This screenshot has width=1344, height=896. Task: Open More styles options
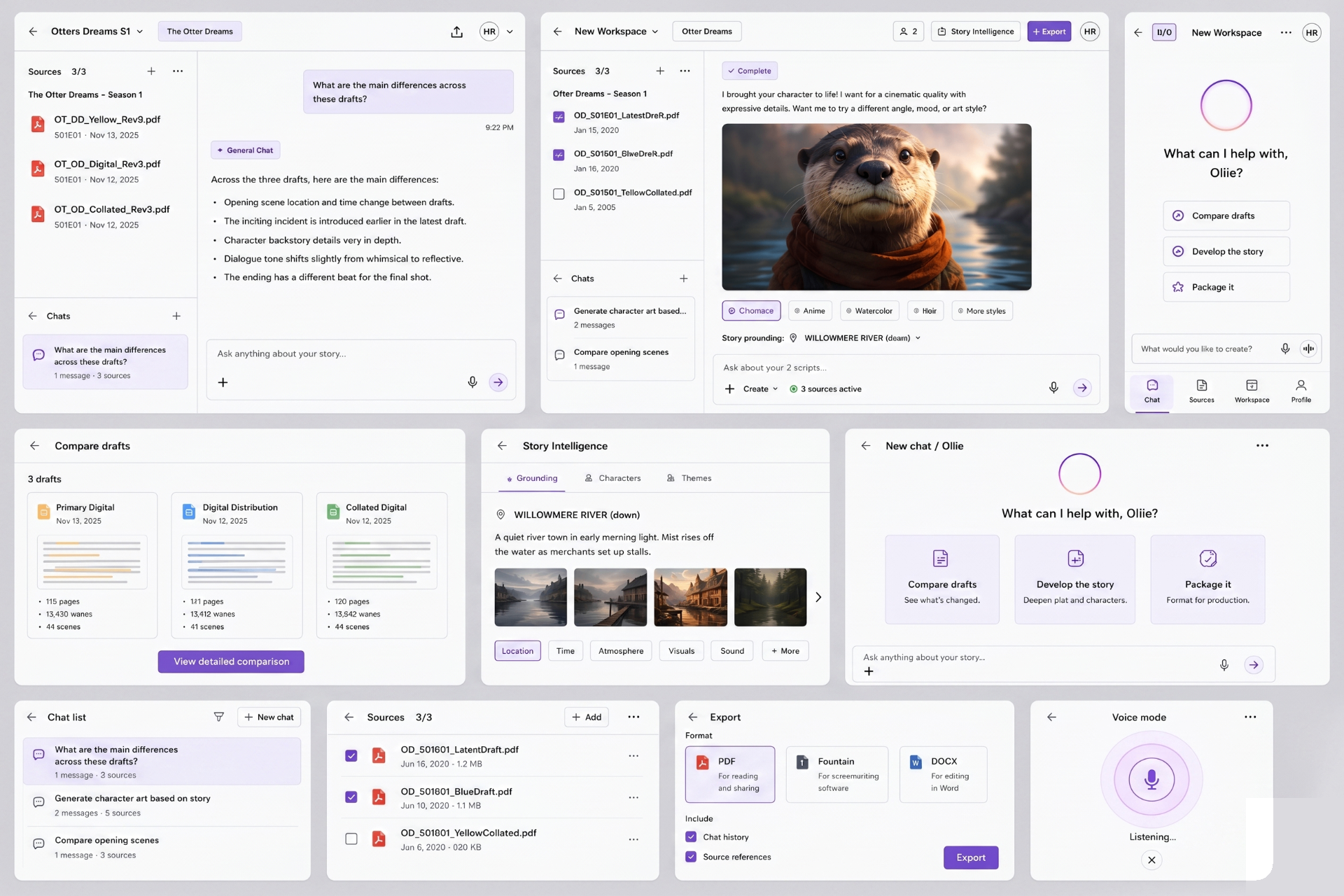(x=982, y=311)
